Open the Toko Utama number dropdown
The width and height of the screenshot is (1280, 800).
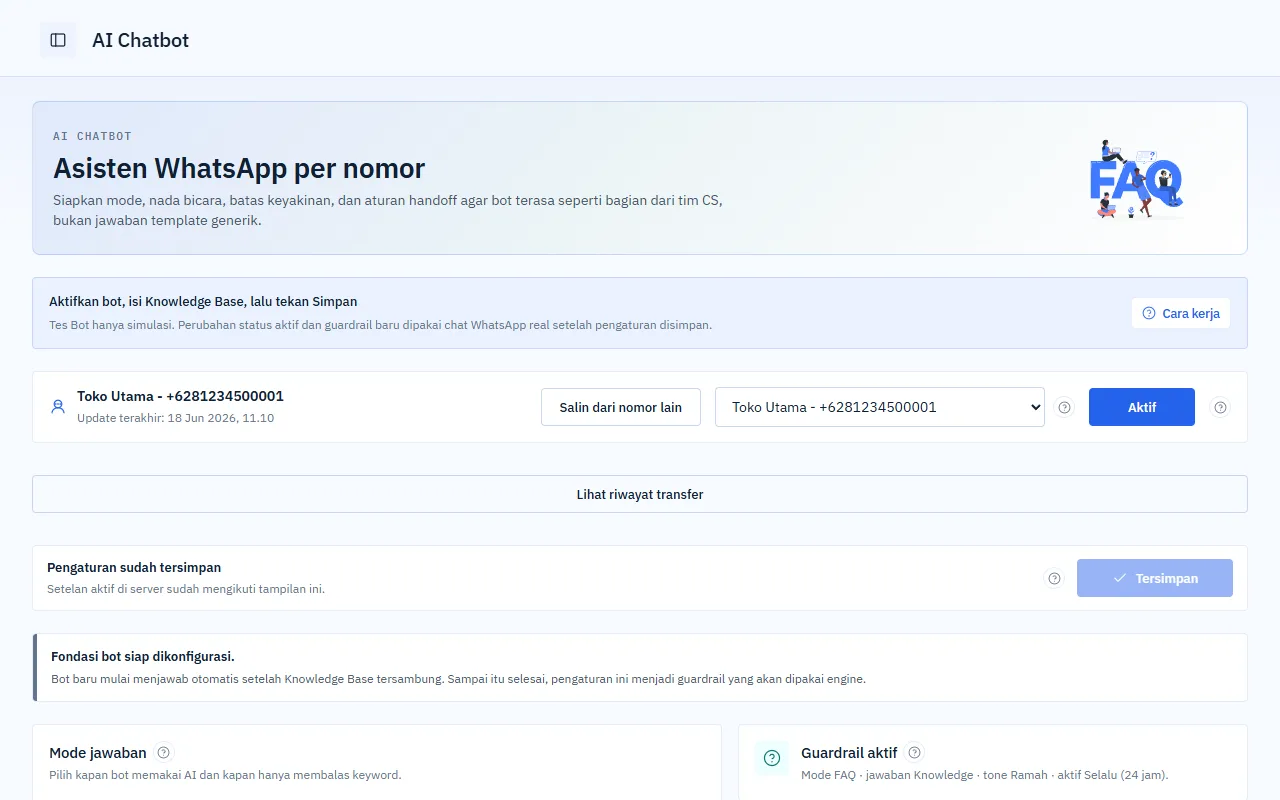(x=880, y=407)
